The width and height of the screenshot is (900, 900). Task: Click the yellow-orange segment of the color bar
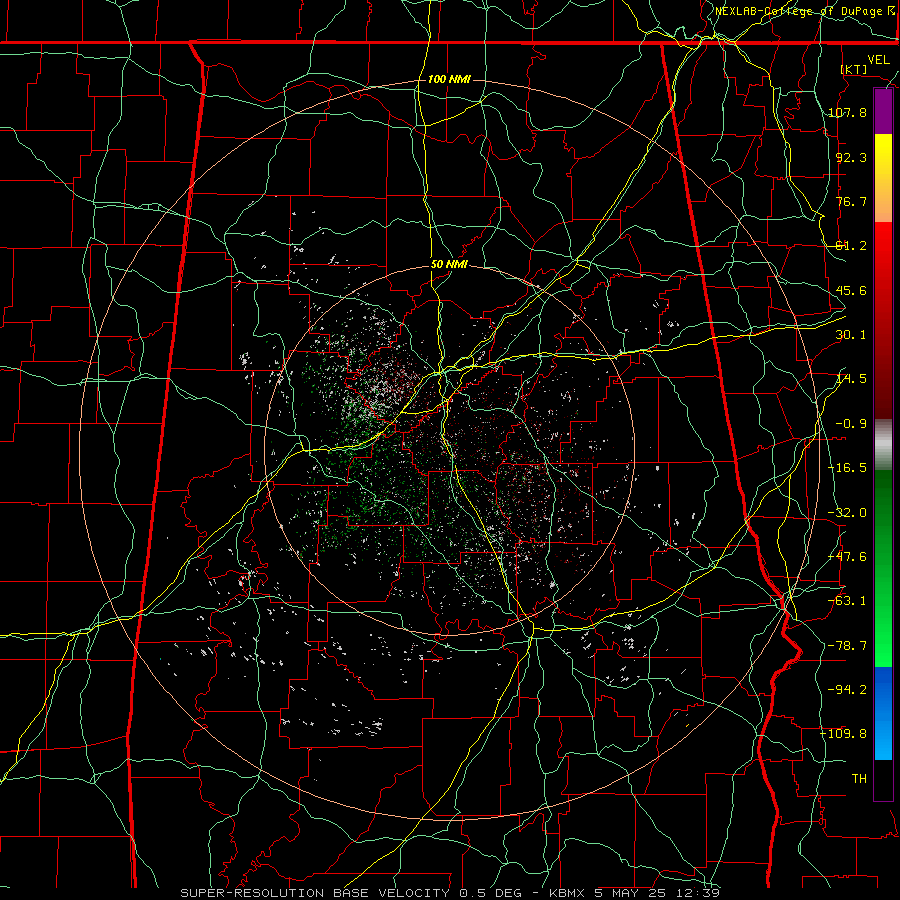click(883, 178)
